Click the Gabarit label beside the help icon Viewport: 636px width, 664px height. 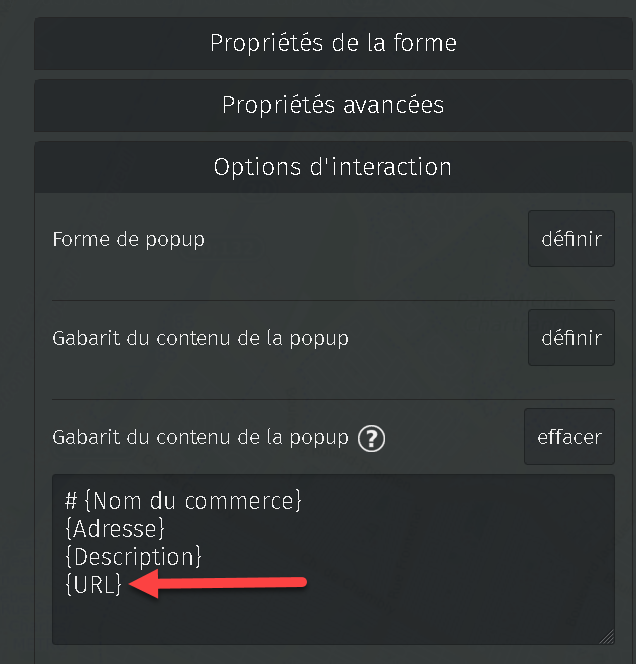point(200,438)
